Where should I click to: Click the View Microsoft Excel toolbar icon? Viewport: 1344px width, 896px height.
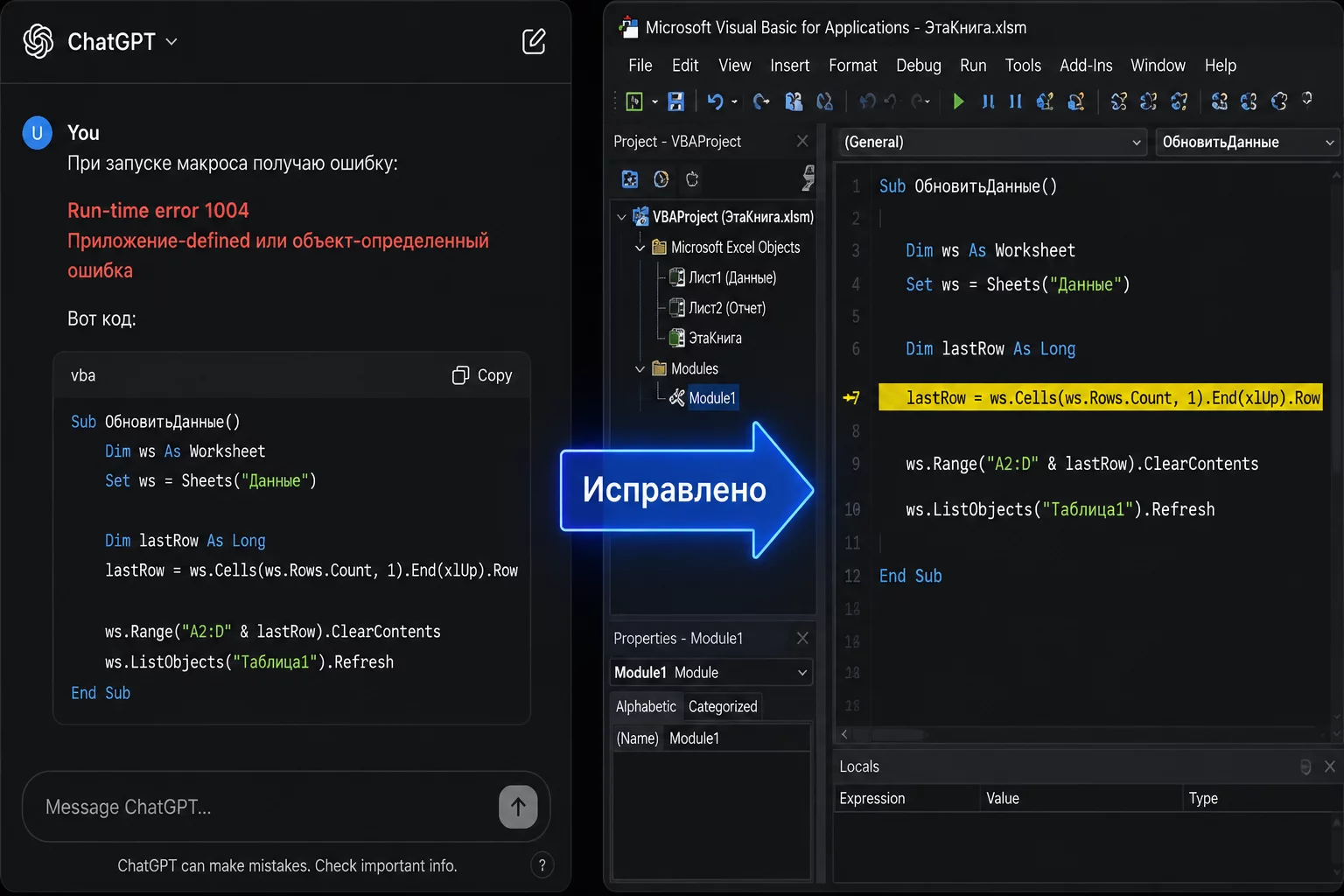click(x=634, y=101)
